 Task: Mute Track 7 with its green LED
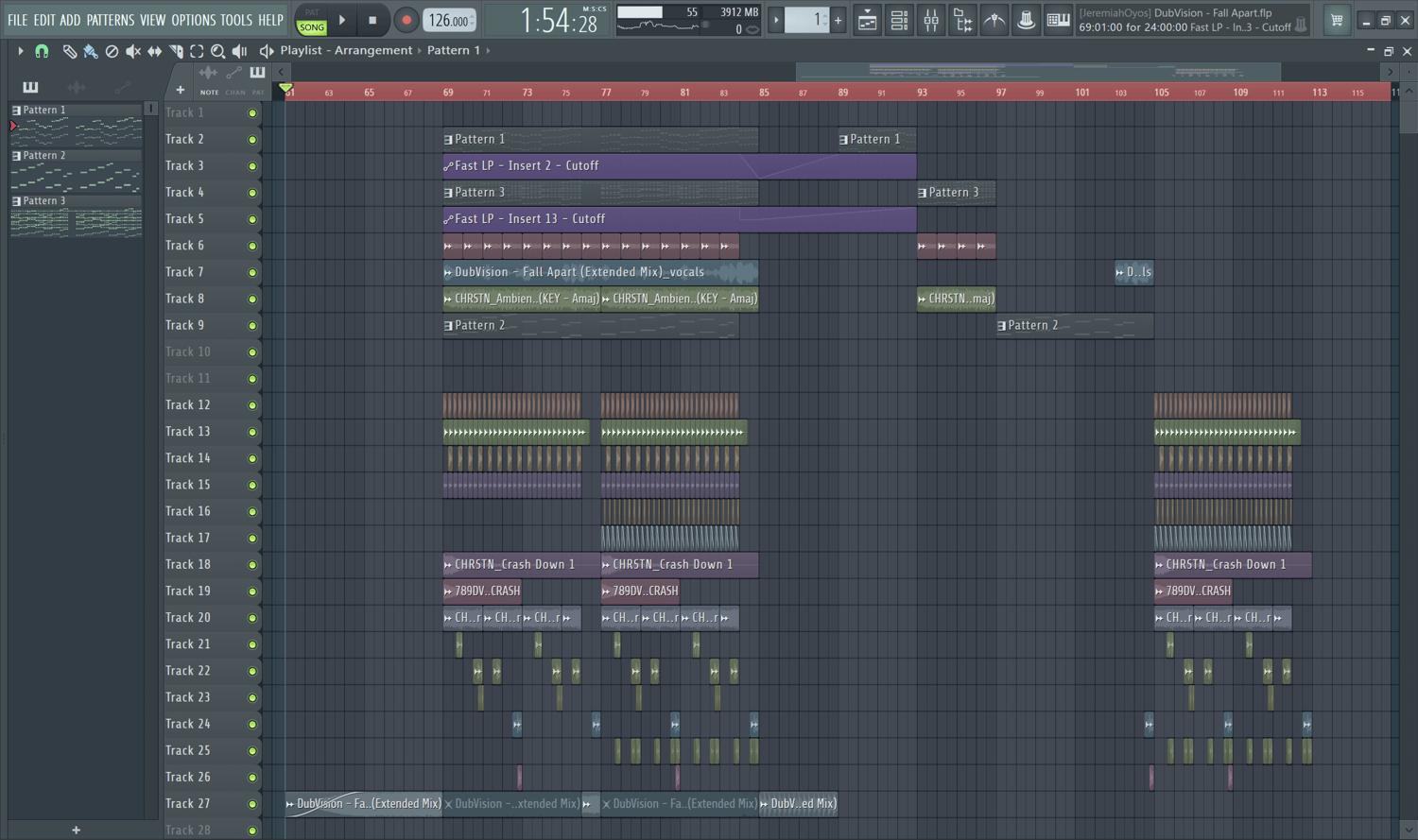pos(252,272)
